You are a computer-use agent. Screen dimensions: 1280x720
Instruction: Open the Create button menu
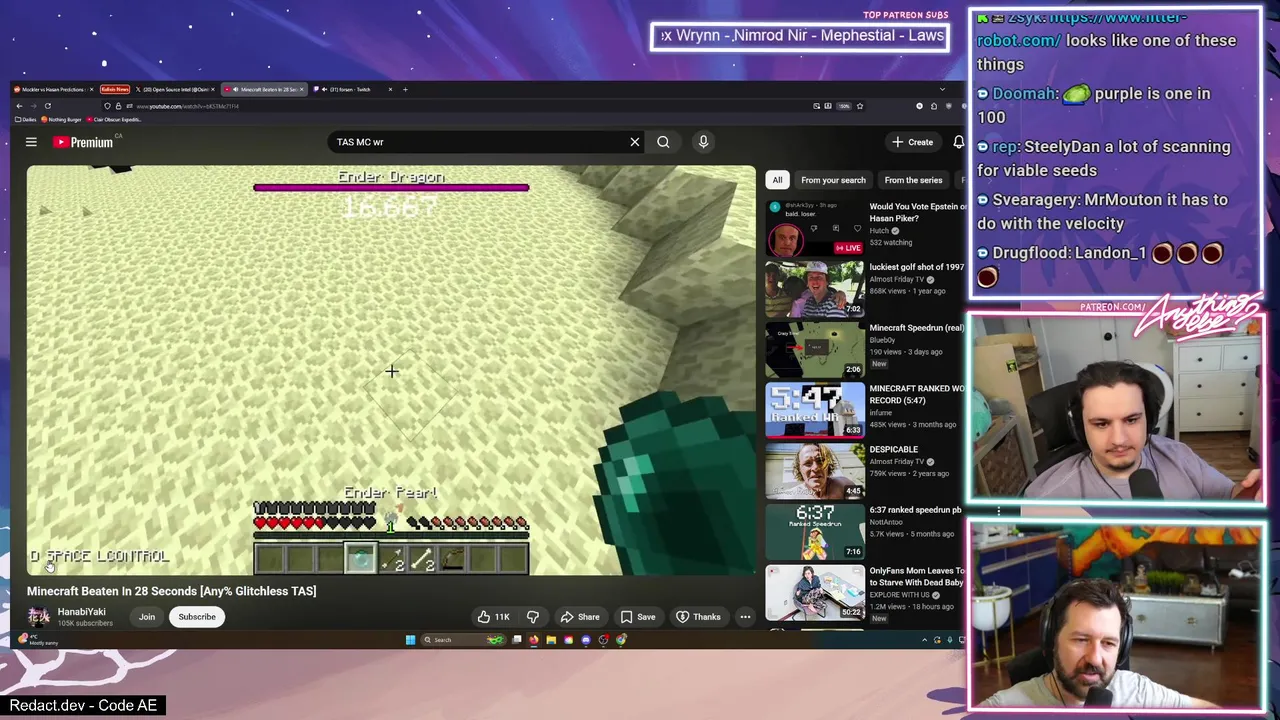tap(912, 142)
